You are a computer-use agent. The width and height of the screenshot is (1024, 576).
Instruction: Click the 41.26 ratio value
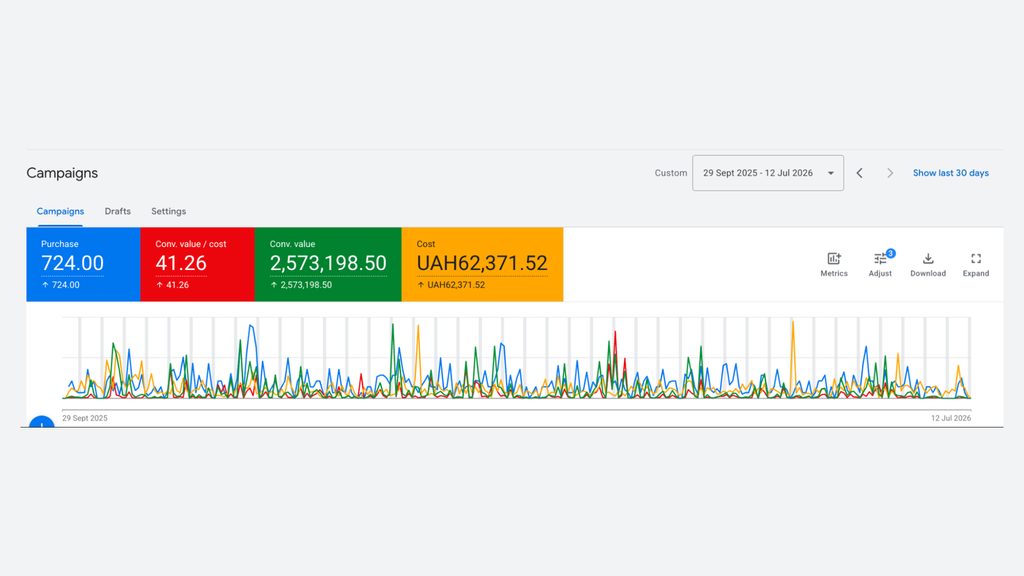coord(181,263)
